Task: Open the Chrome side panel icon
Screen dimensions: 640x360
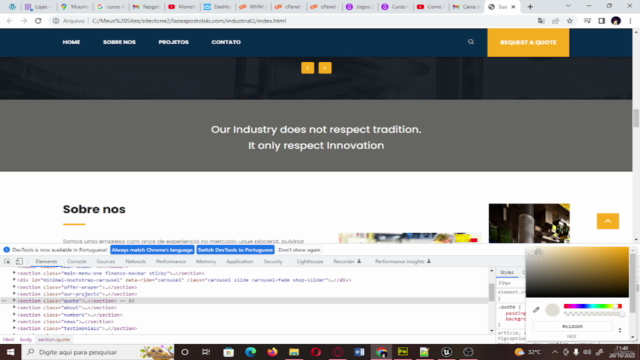Action: pyautogui.click(x=602, y=21)
